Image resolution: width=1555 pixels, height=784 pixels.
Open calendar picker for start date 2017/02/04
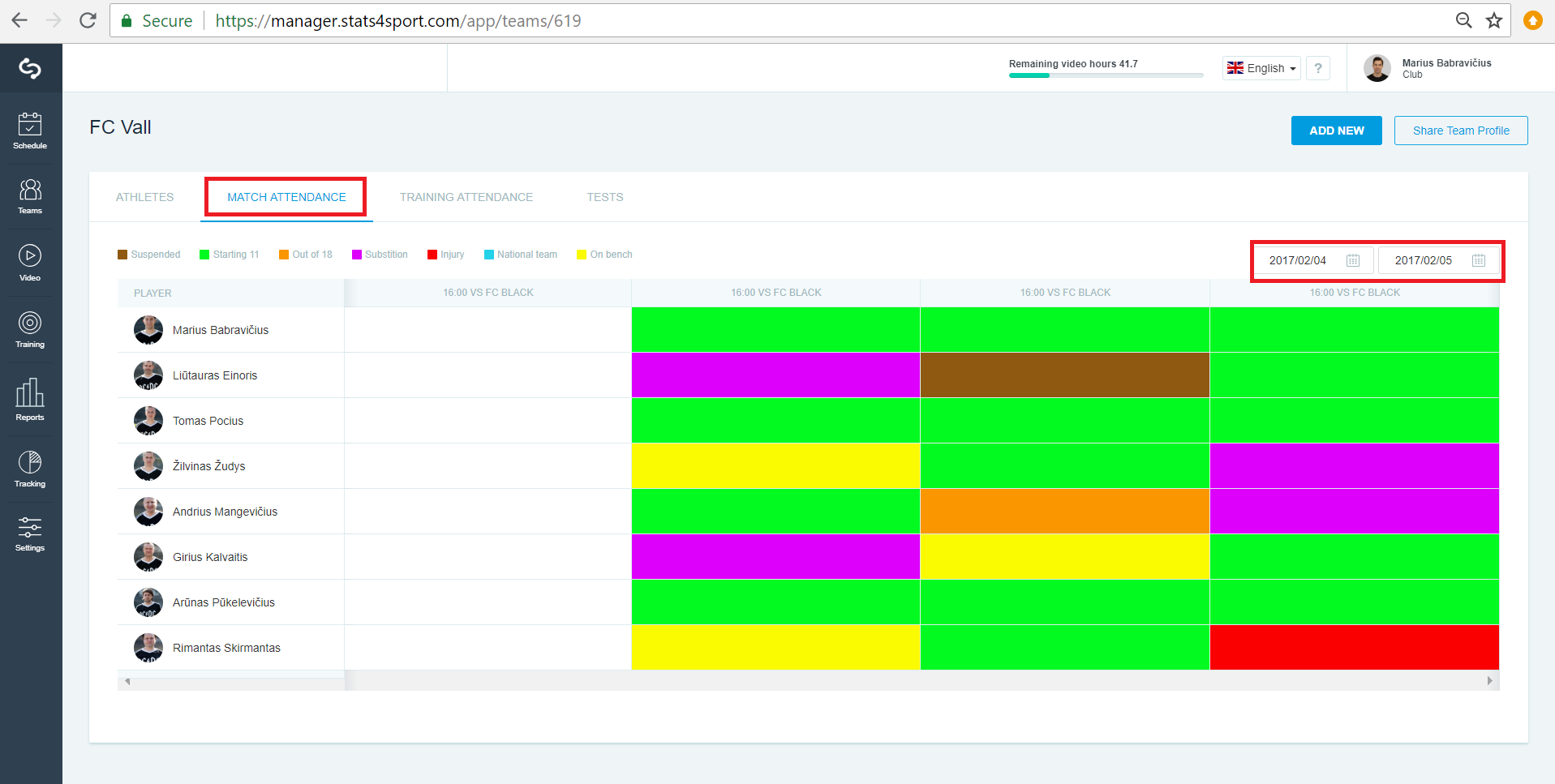(1353, 260)
